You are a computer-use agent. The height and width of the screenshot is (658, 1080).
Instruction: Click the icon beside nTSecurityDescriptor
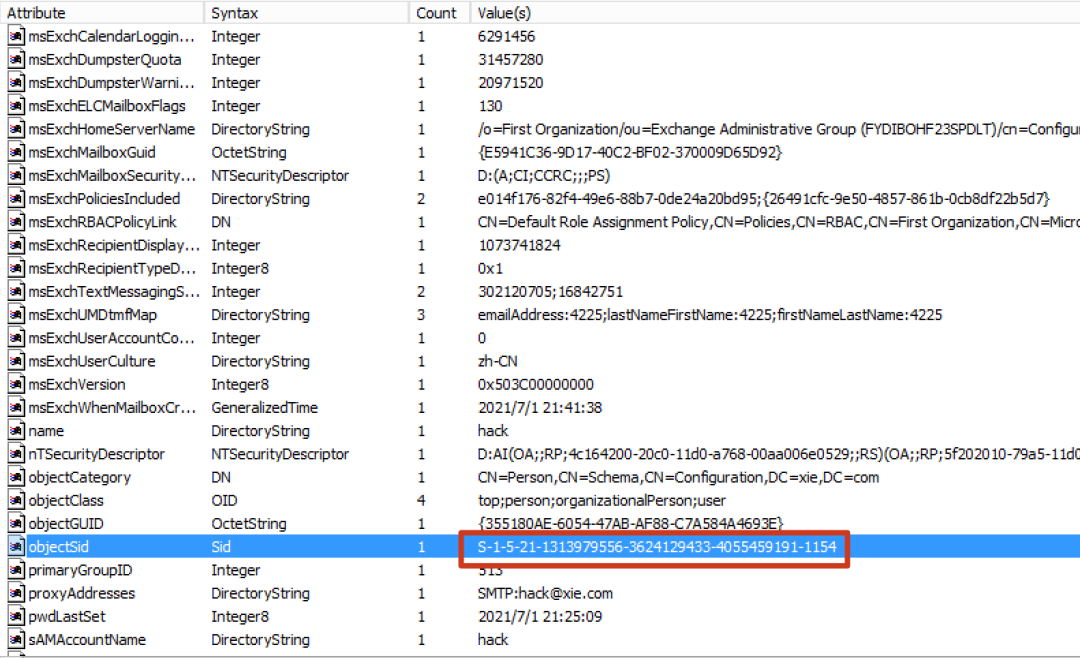coord(16,454)
